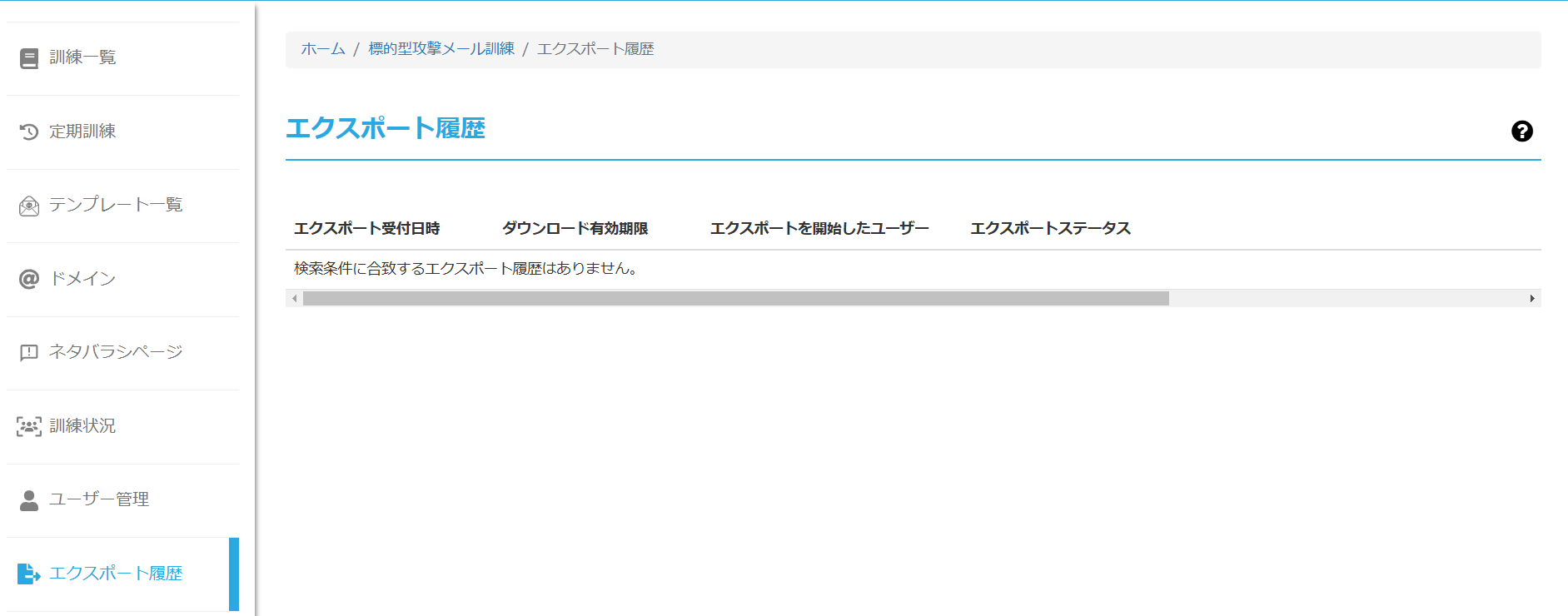This screenshot has height=616, width=1568.
Task: Select ネタバラシページ sidebar text
Action: [116, 352]
